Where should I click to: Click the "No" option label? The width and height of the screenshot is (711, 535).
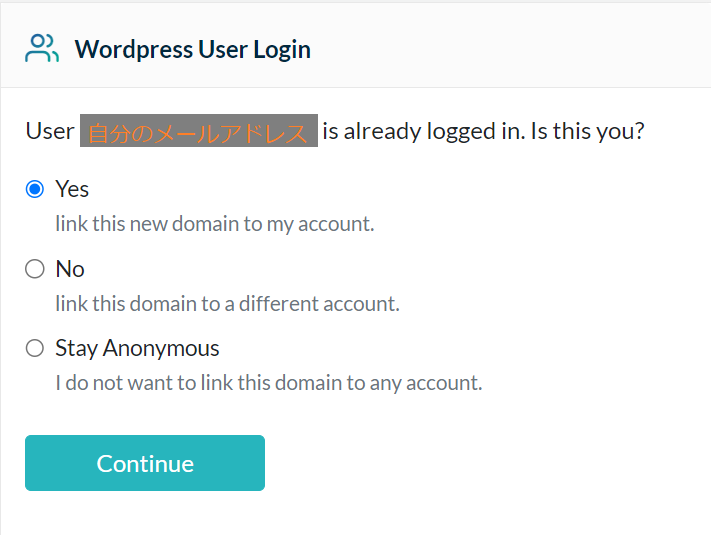tap(70, 269)
